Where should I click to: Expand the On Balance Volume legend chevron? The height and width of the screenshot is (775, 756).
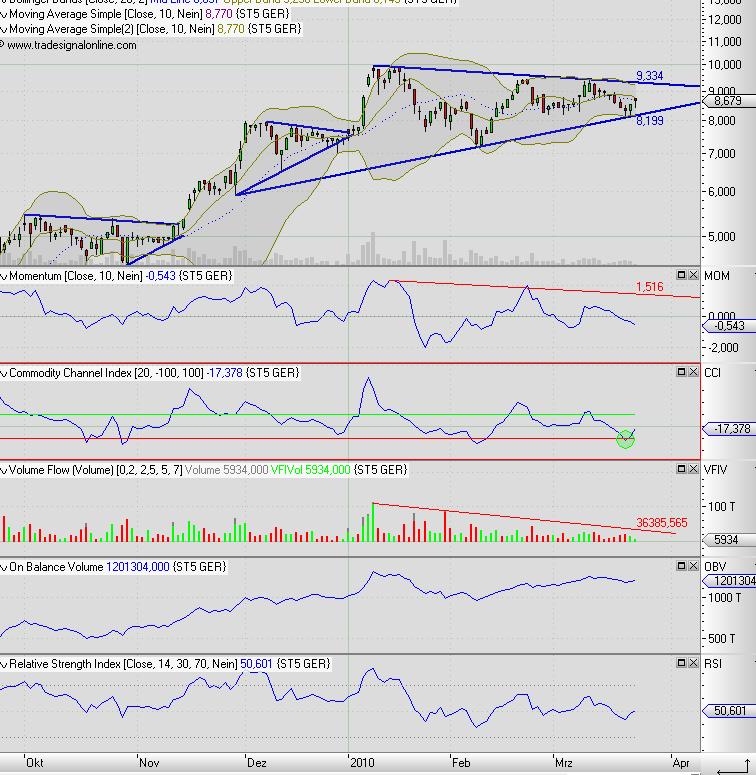click(x=4, y=567)
